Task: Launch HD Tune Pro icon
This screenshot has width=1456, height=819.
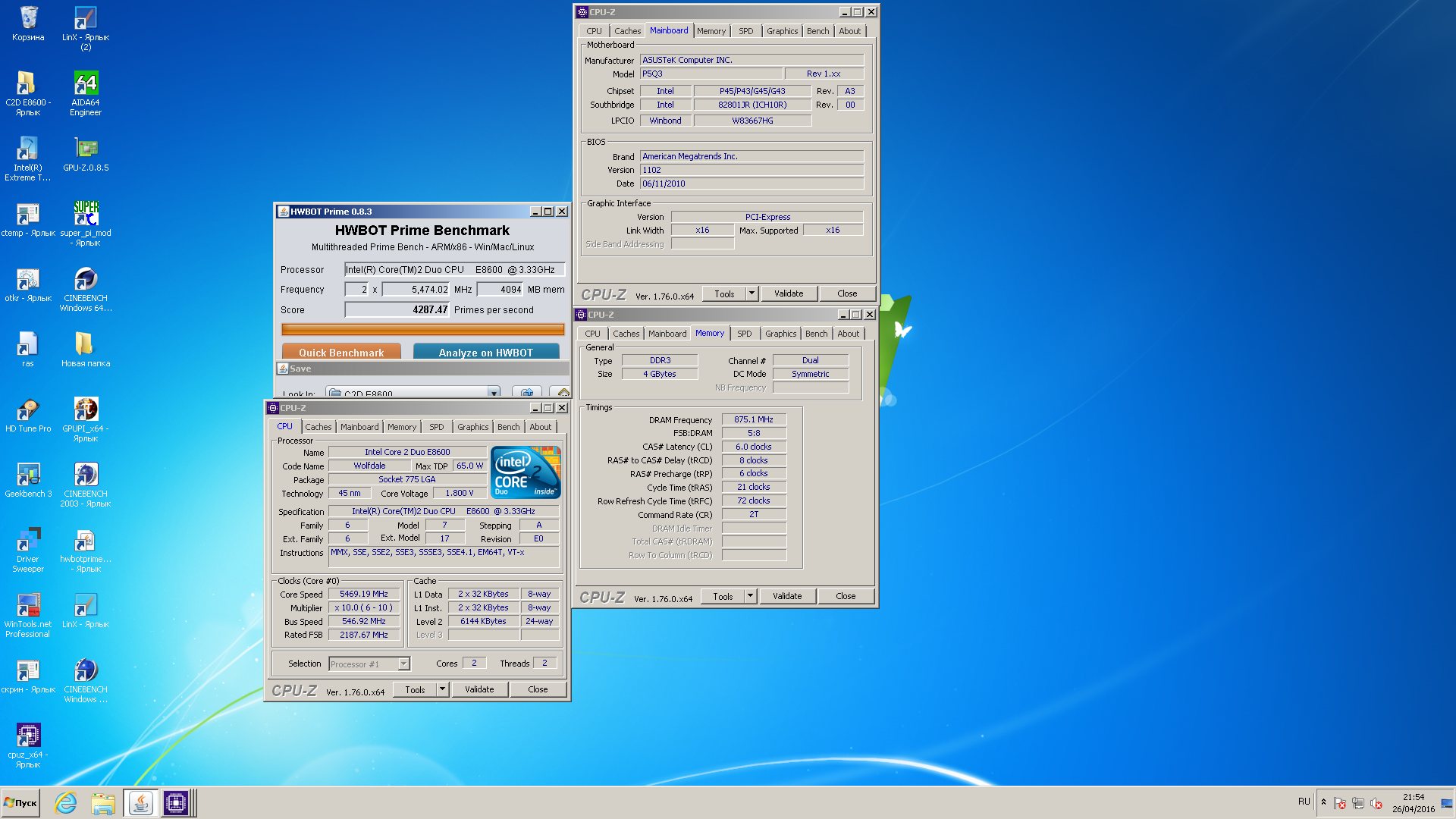Action: (x=28, y=414)
